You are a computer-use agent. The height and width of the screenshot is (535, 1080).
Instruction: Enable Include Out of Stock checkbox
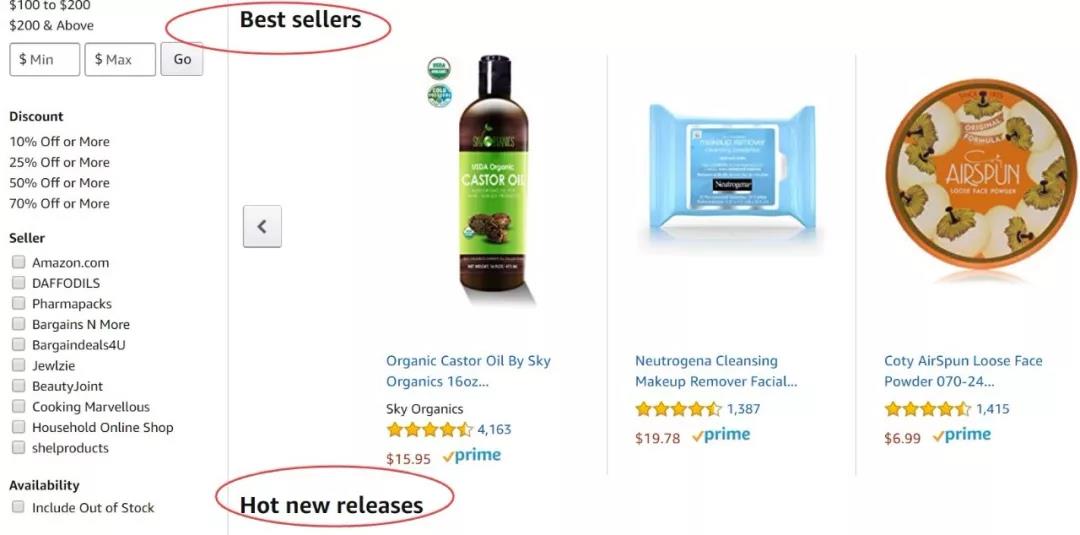(x=19, y=507)
